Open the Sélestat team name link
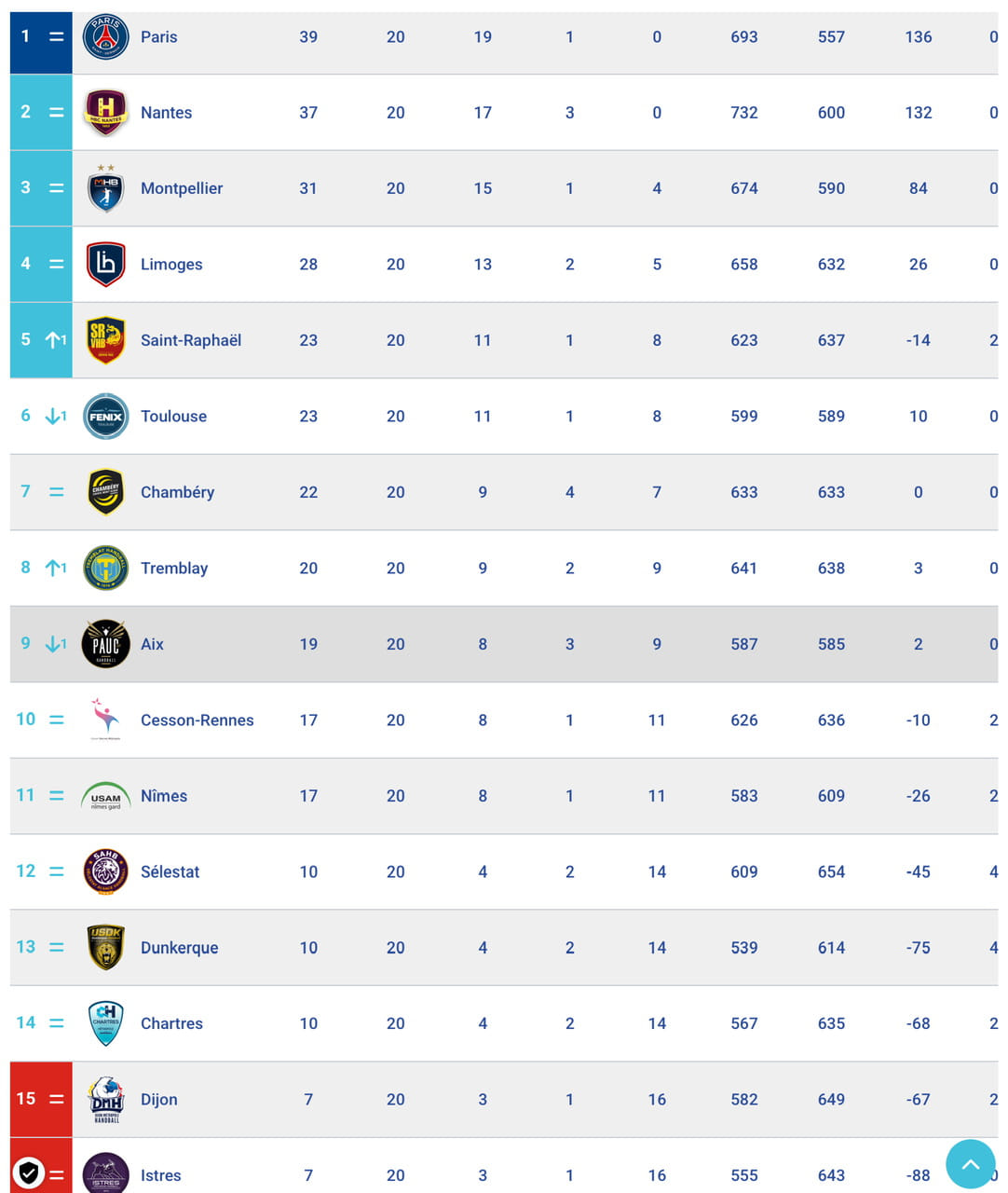 coord(170,872)
